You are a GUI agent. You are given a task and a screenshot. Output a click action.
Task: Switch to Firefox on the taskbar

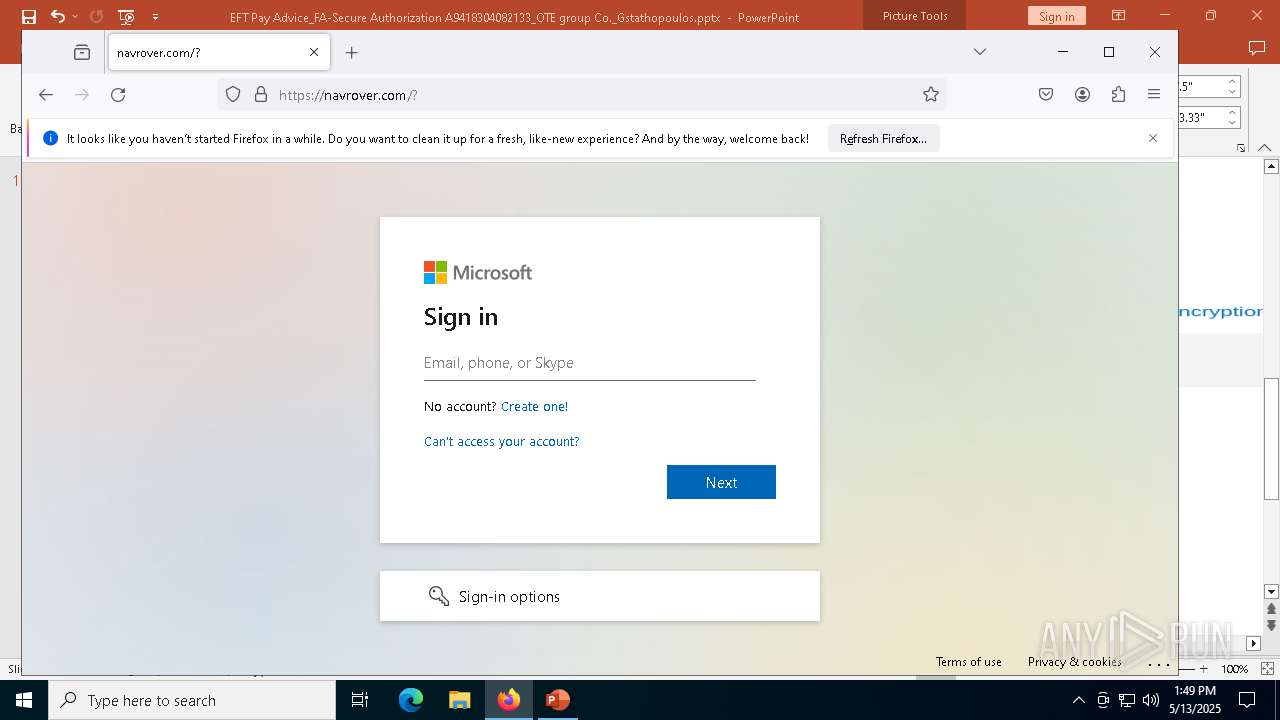click(x=509, y=700)
